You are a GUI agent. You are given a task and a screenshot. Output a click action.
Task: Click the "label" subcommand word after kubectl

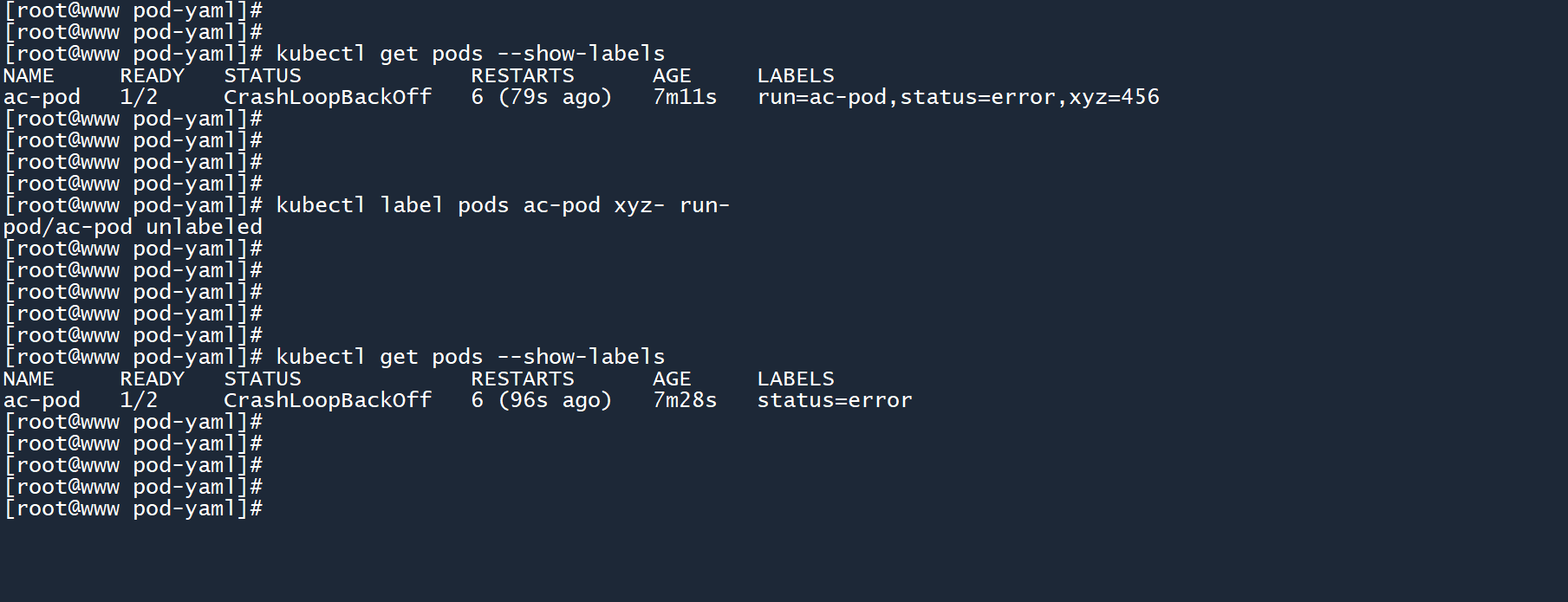412,205
